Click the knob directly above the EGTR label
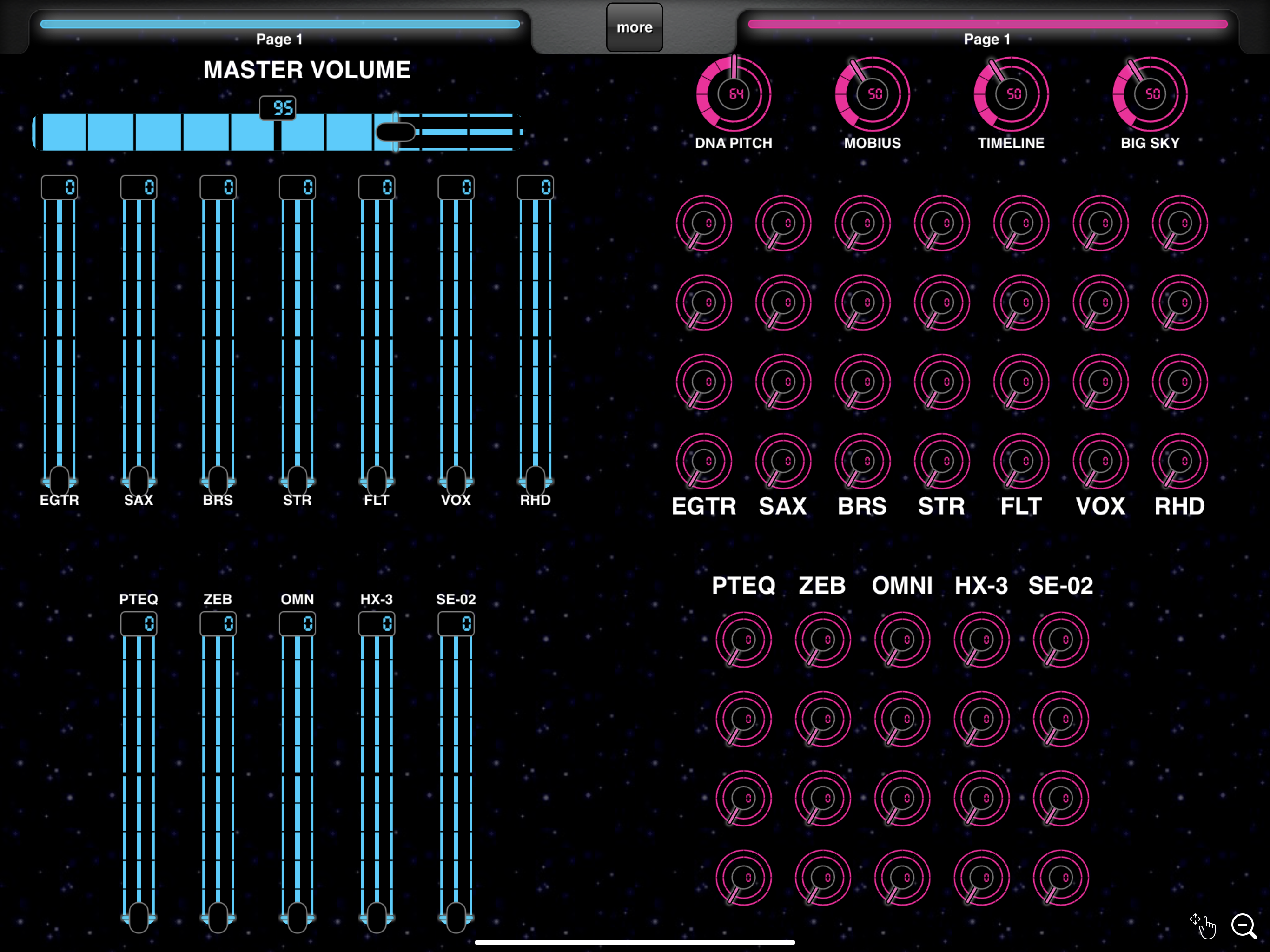1270x952 pixels. click(703, 461)
